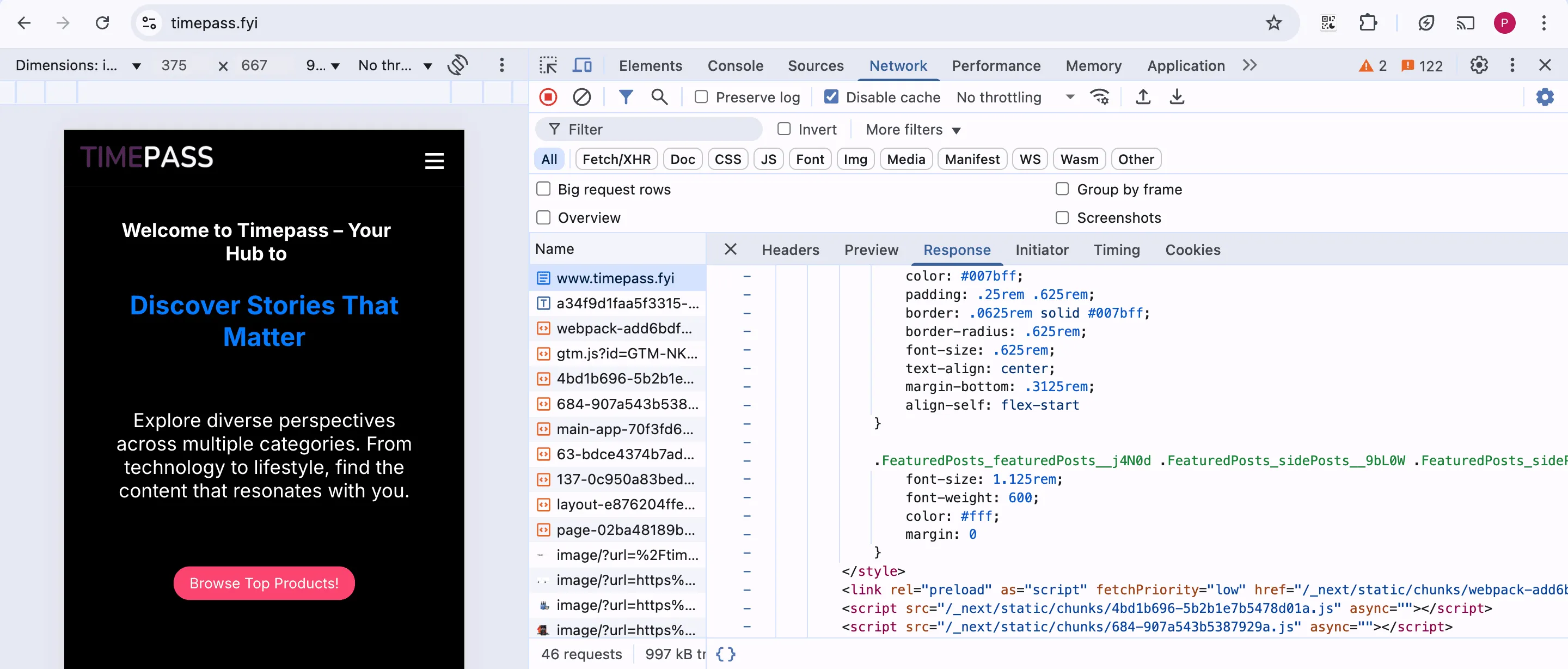Check Group by frame option

pyautogui.click(x=1062, y=189)
